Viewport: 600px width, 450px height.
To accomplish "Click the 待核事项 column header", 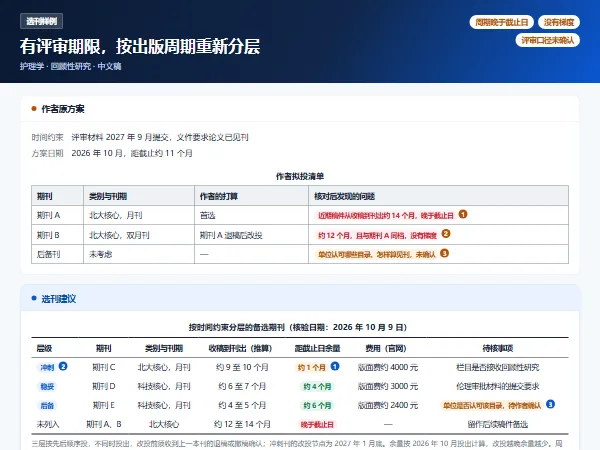I will pos(498,348).
